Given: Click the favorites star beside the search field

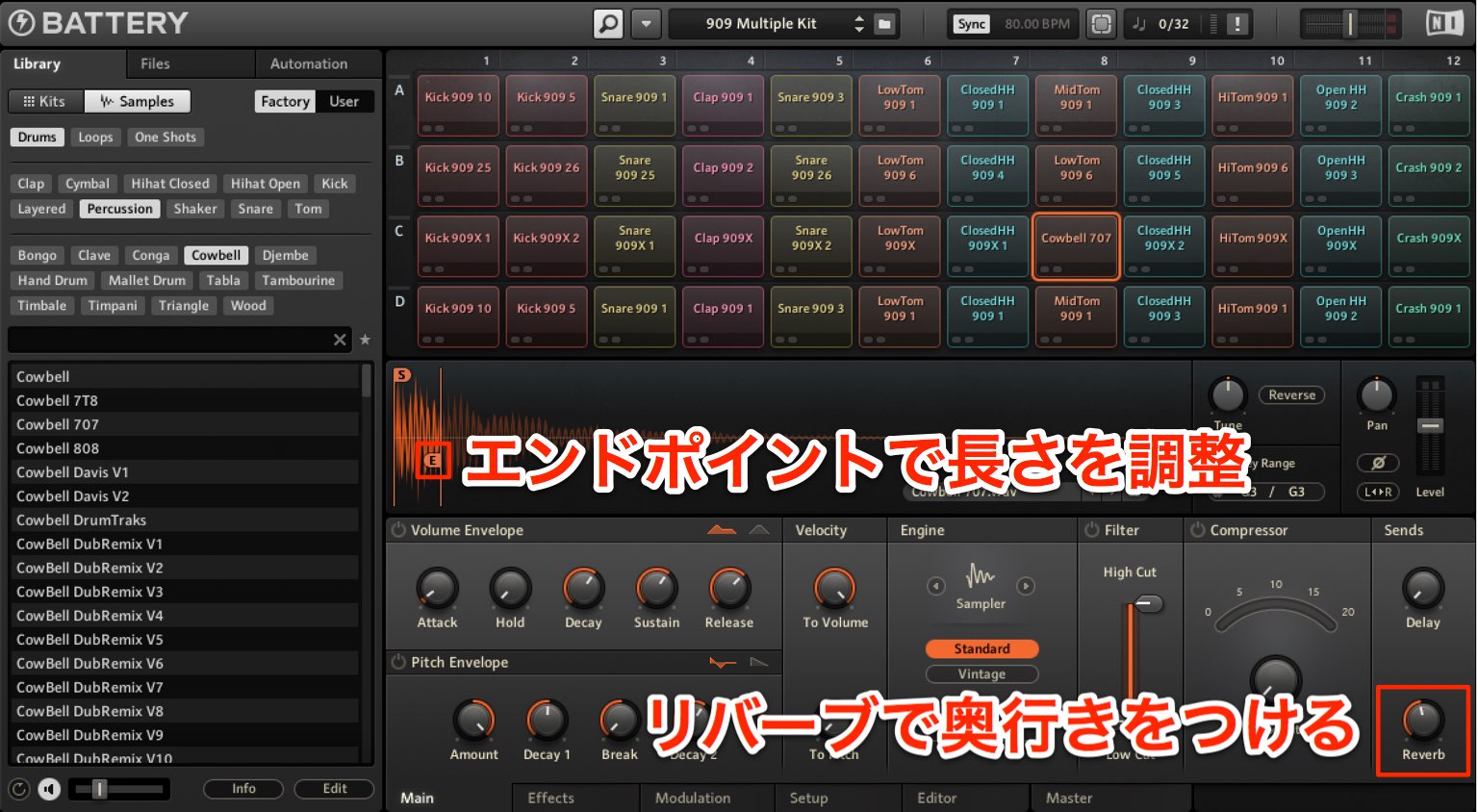Looking at the screenshot, I should point(365,340).
